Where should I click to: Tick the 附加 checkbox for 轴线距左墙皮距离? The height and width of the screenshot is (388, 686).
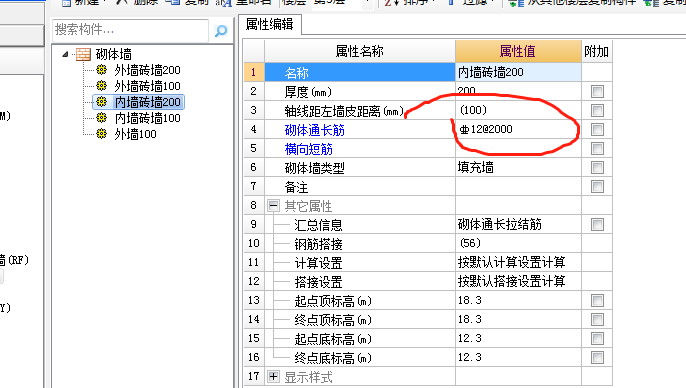coord(597,110)
